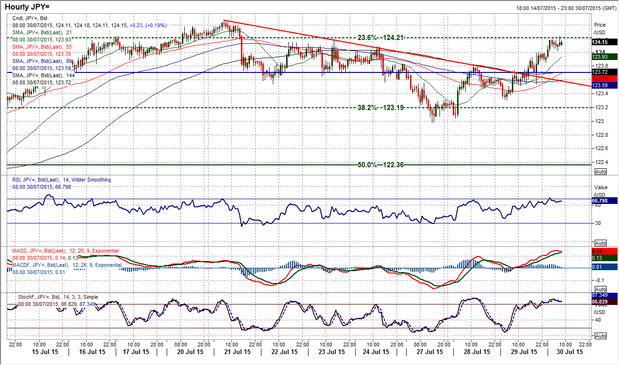
Task: Click the green 123.93 SMA 21 price tag
Action: pyautogui.click(x=604, y=57)
